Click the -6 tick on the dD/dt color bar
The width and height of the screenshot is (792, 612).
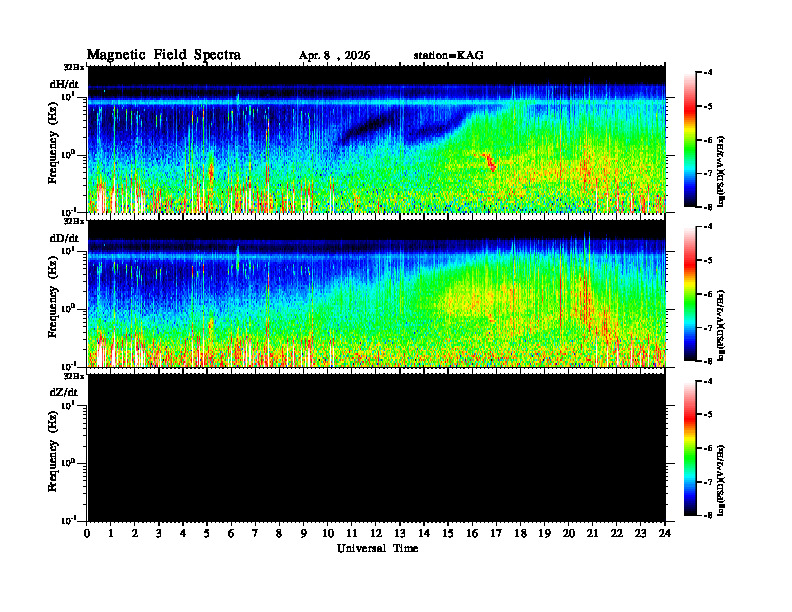point(708,294)
